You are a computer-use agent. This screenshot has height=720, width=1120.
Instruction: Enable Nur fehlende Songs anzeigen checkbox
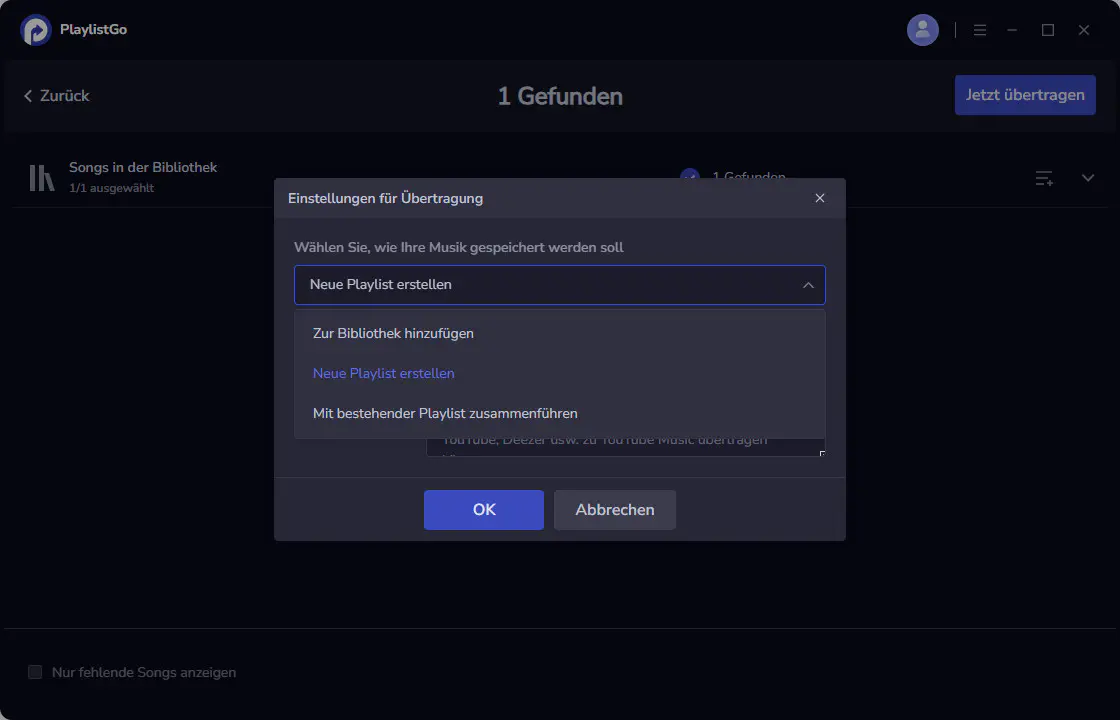[35, 672]
